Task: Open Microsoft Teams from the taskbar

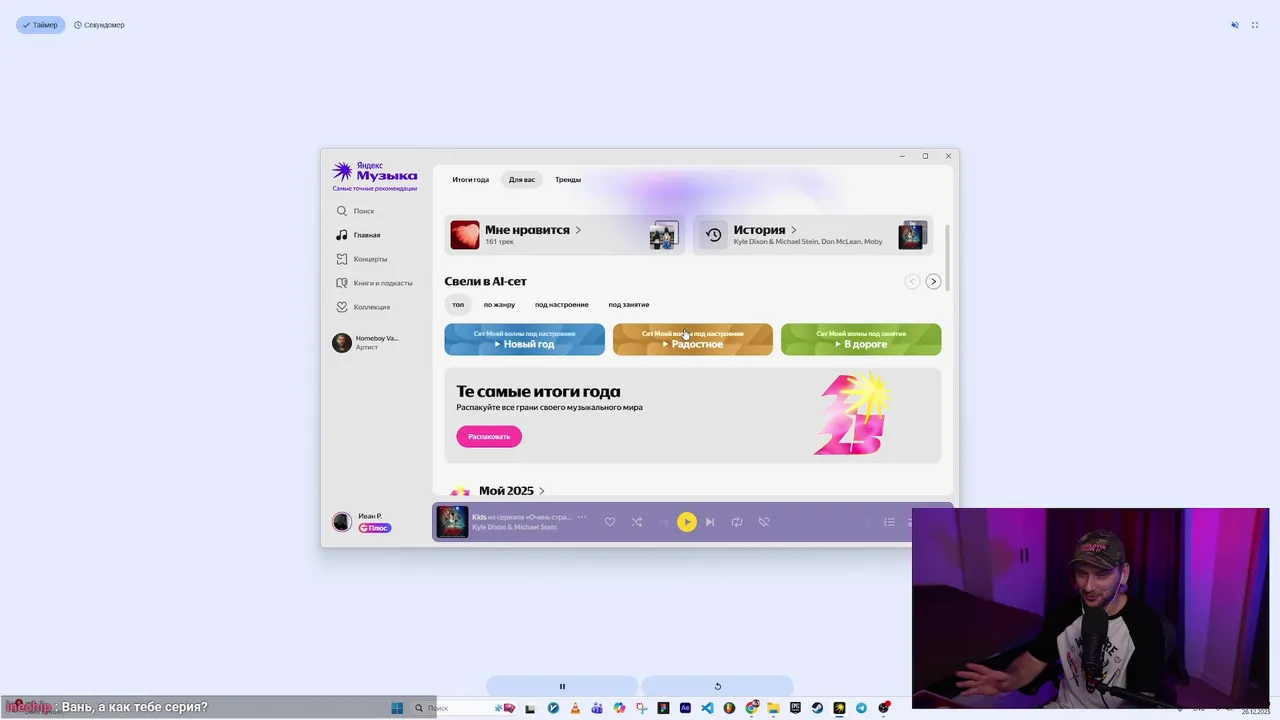Action: pos(597,708)
